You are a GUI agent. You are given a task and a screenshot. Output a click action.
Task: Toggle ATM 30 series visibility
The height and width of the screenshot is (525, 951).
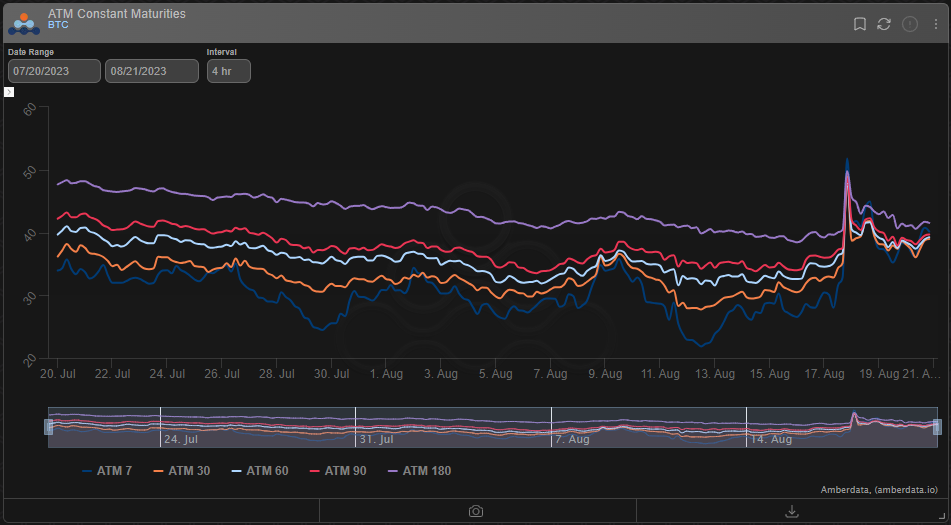pos(181,470)
